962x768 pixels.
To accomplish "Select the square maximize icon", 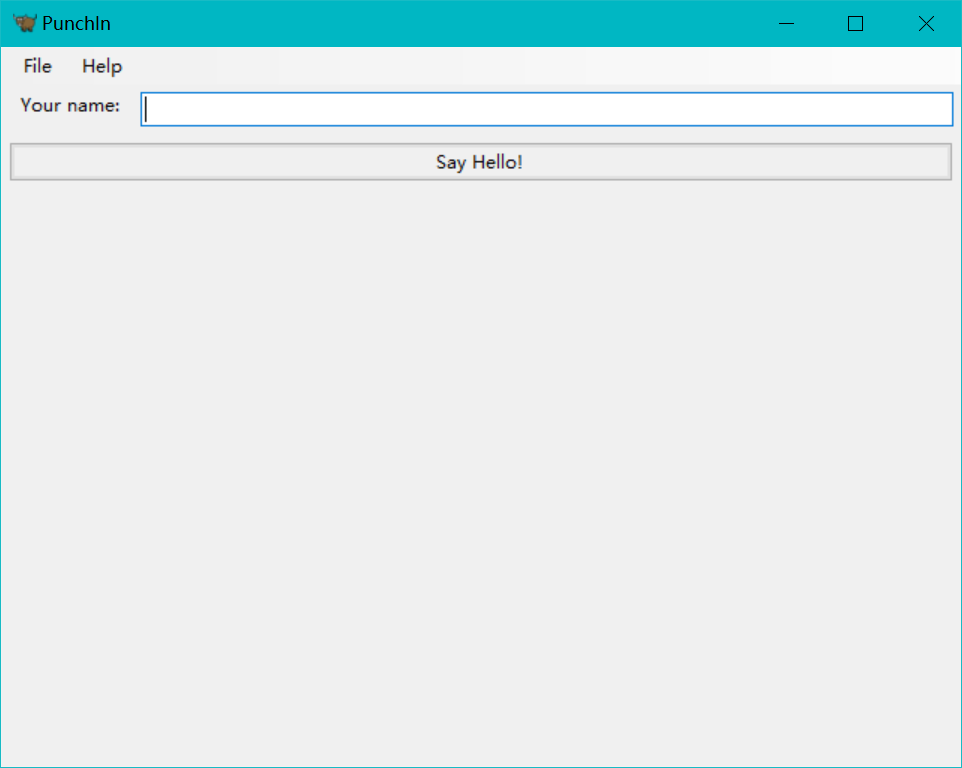I will click(x=855, y=24).
